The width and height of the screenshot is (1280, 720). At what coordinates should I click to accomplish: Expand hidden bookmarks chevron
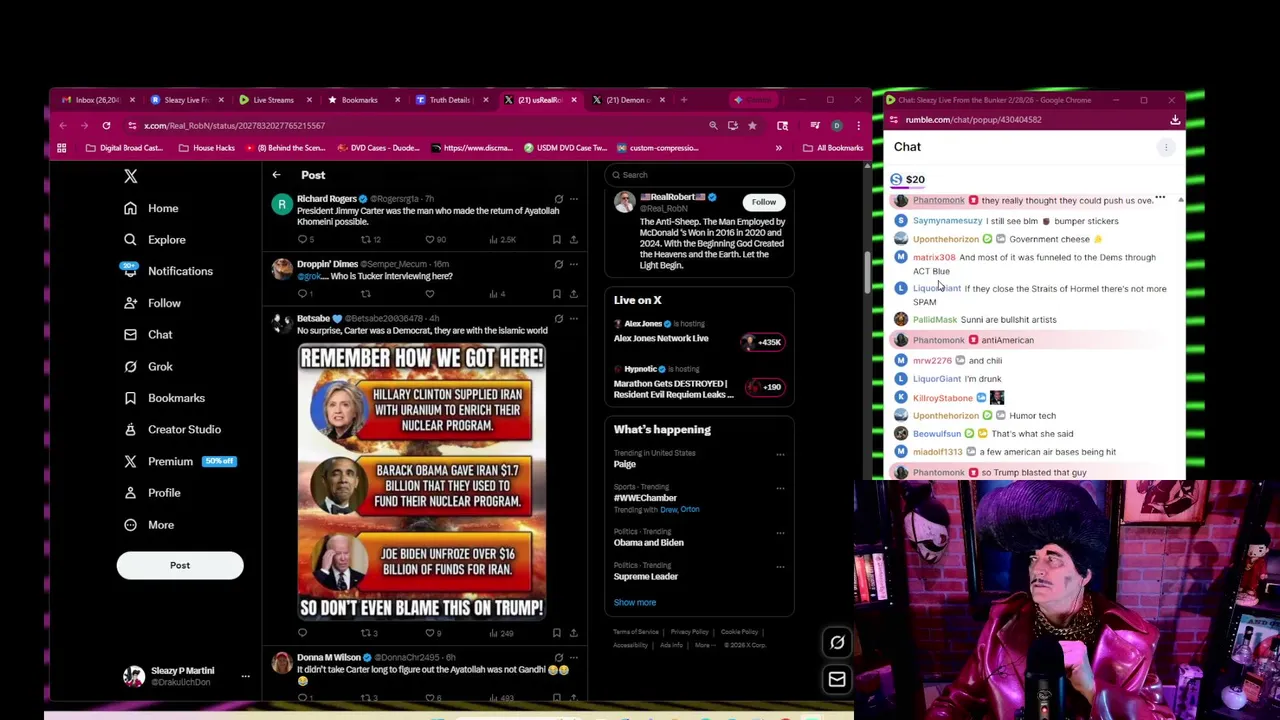click(x=778, y=148)
